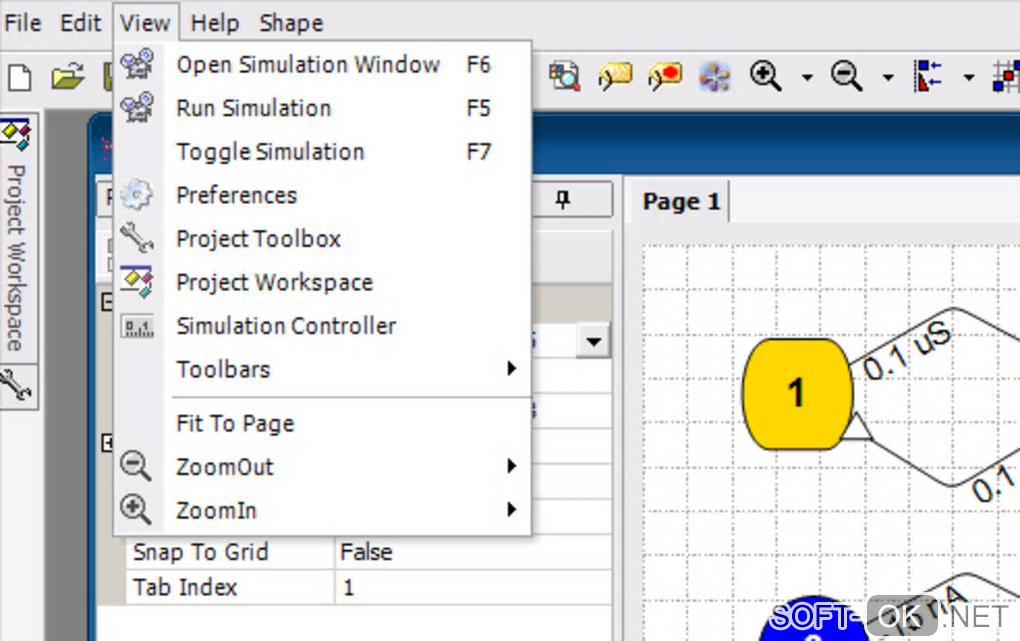1020x641 pixels.
Task: Select Project Workspace in View menu
Action: pyautogui.click(x=323, y=282)
